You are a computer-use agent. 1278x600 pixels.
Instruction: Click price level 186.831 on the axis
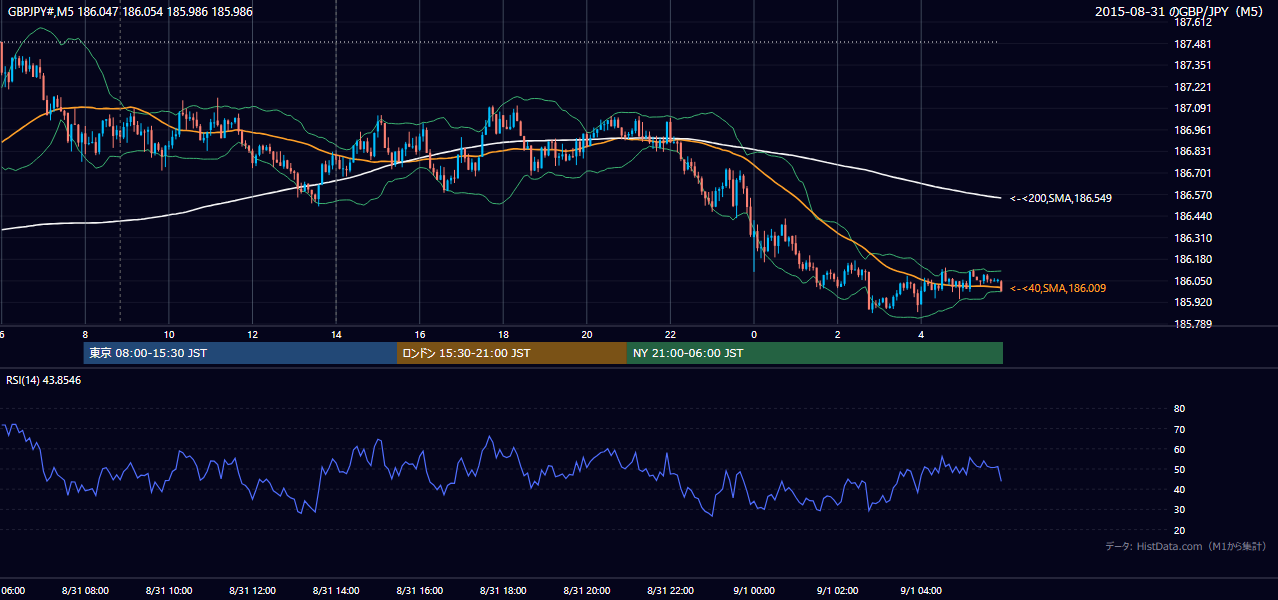[1192, 151]
